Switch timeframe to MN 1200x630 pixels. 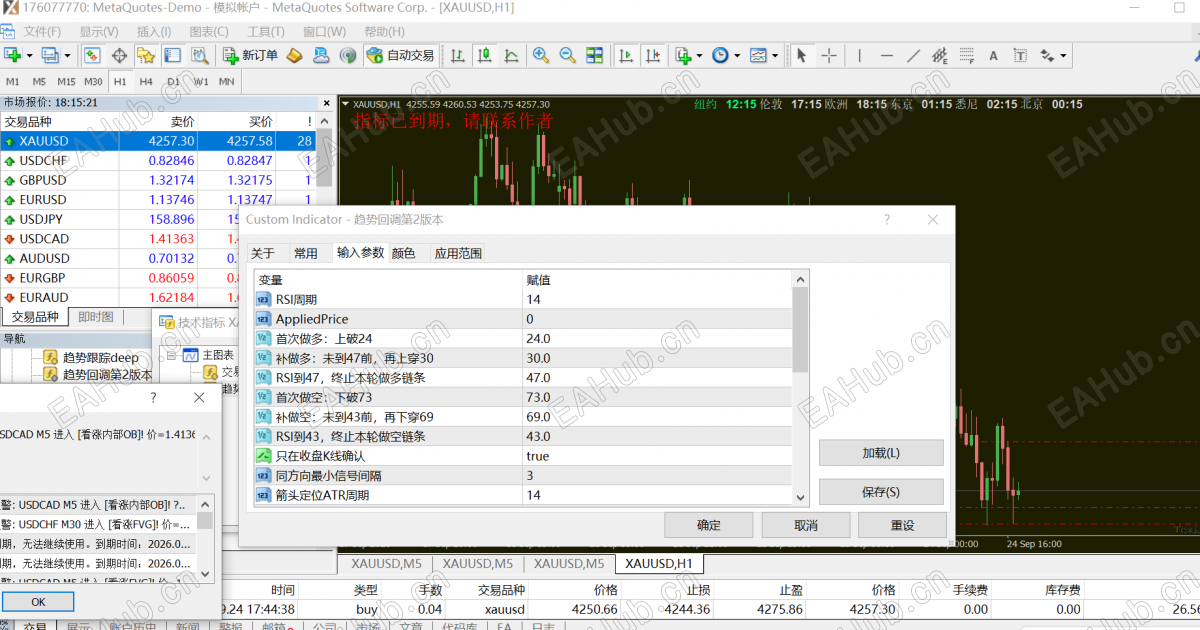click(227, 81)
